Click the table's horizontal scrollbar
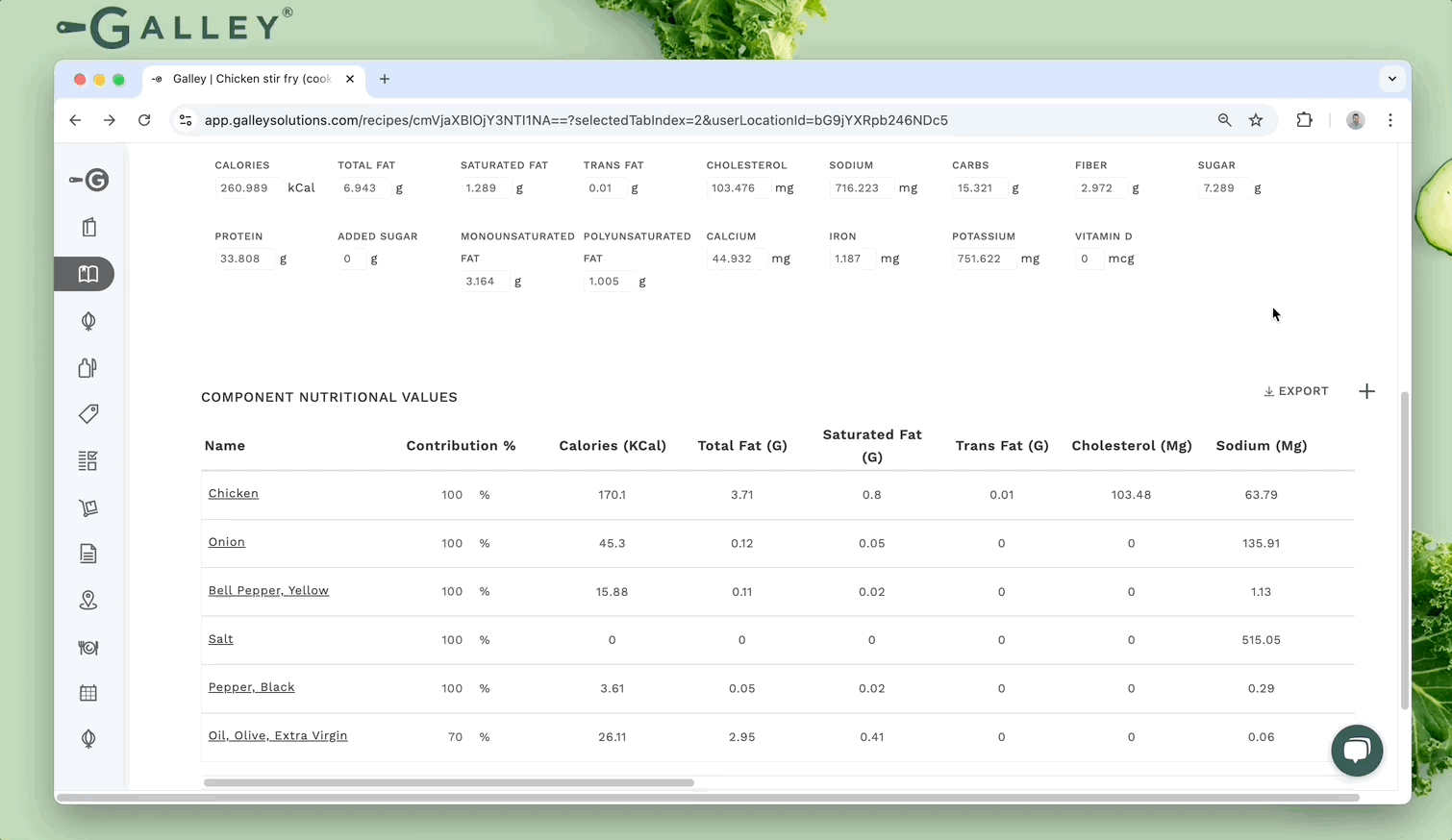 point(449,782)
